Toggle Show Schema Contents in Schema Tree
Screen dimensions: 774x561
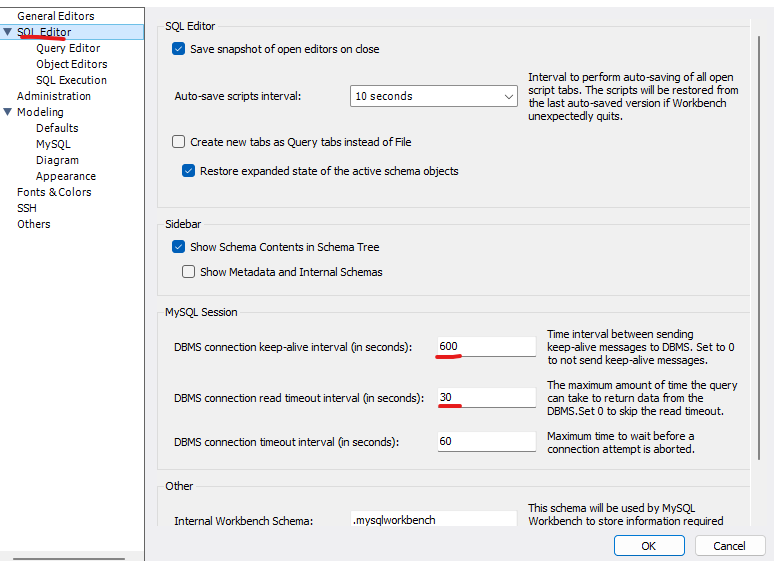[x=178, y=247]
